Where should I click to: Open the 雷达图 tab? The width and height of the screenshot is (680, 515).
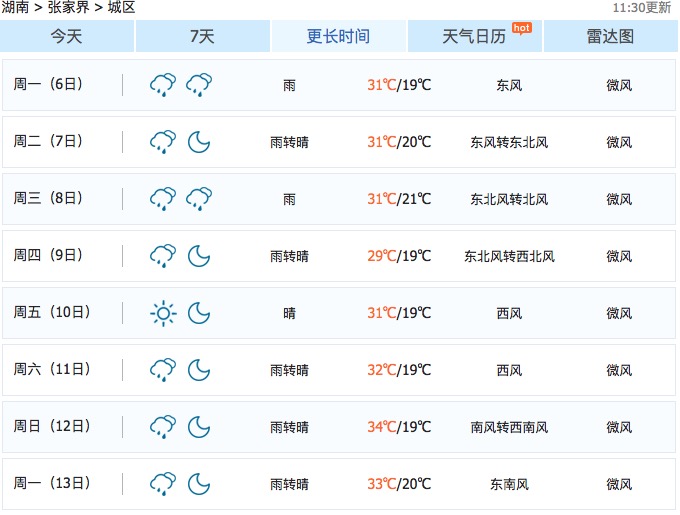click(610, 36)
